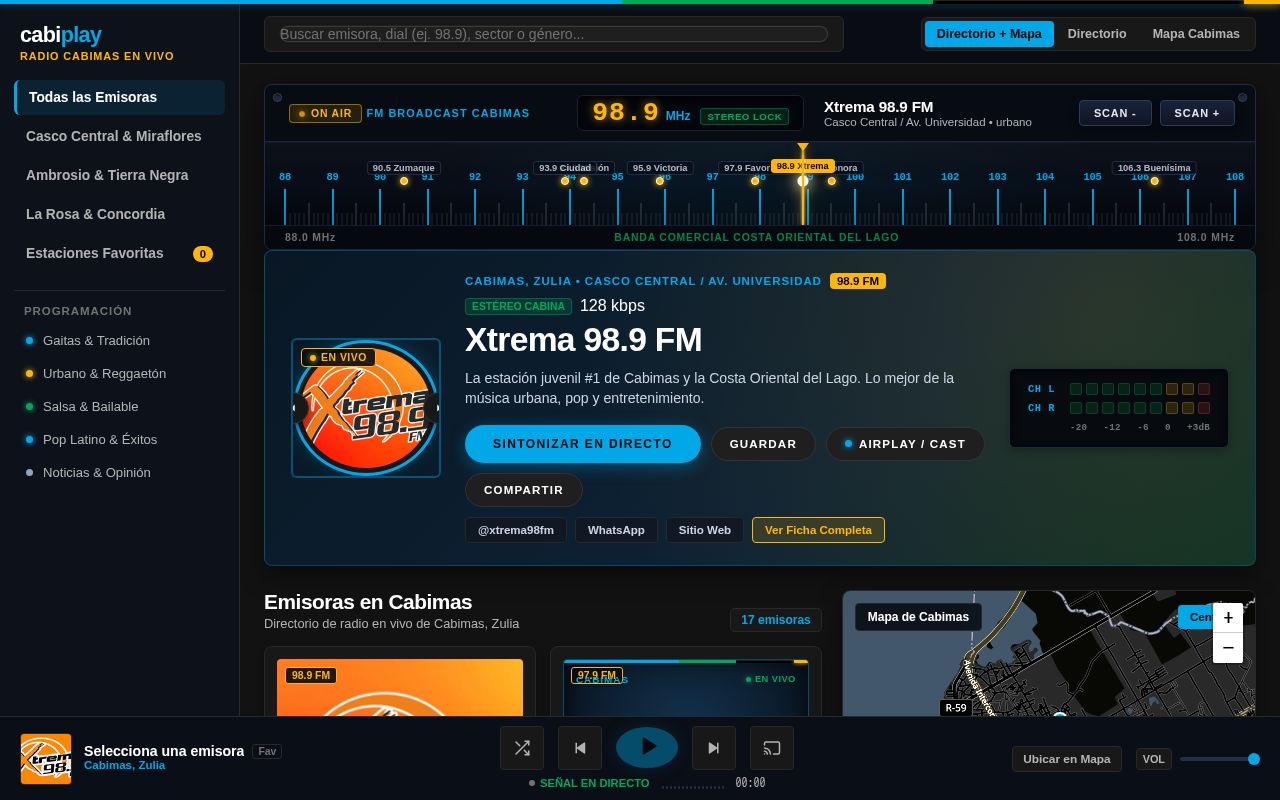
Task: Click the Xtrema 98.9 station logo
Action: pyautogui.click(x=366, y=408)
